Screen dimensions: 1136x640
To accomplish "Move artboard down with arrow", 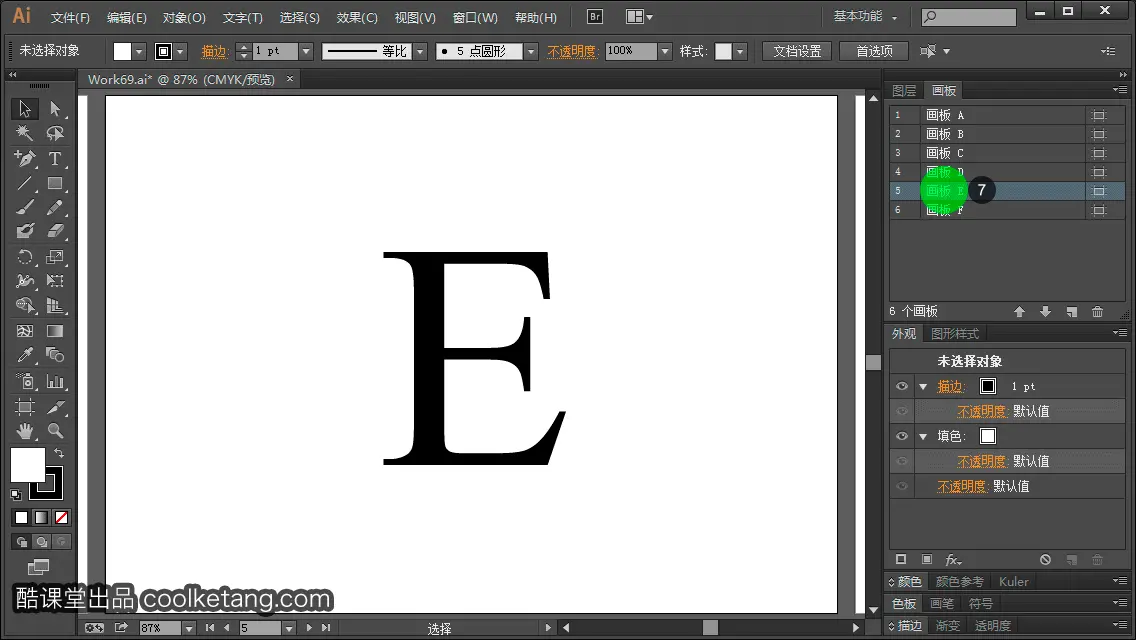I will (x=1045, y=312).
